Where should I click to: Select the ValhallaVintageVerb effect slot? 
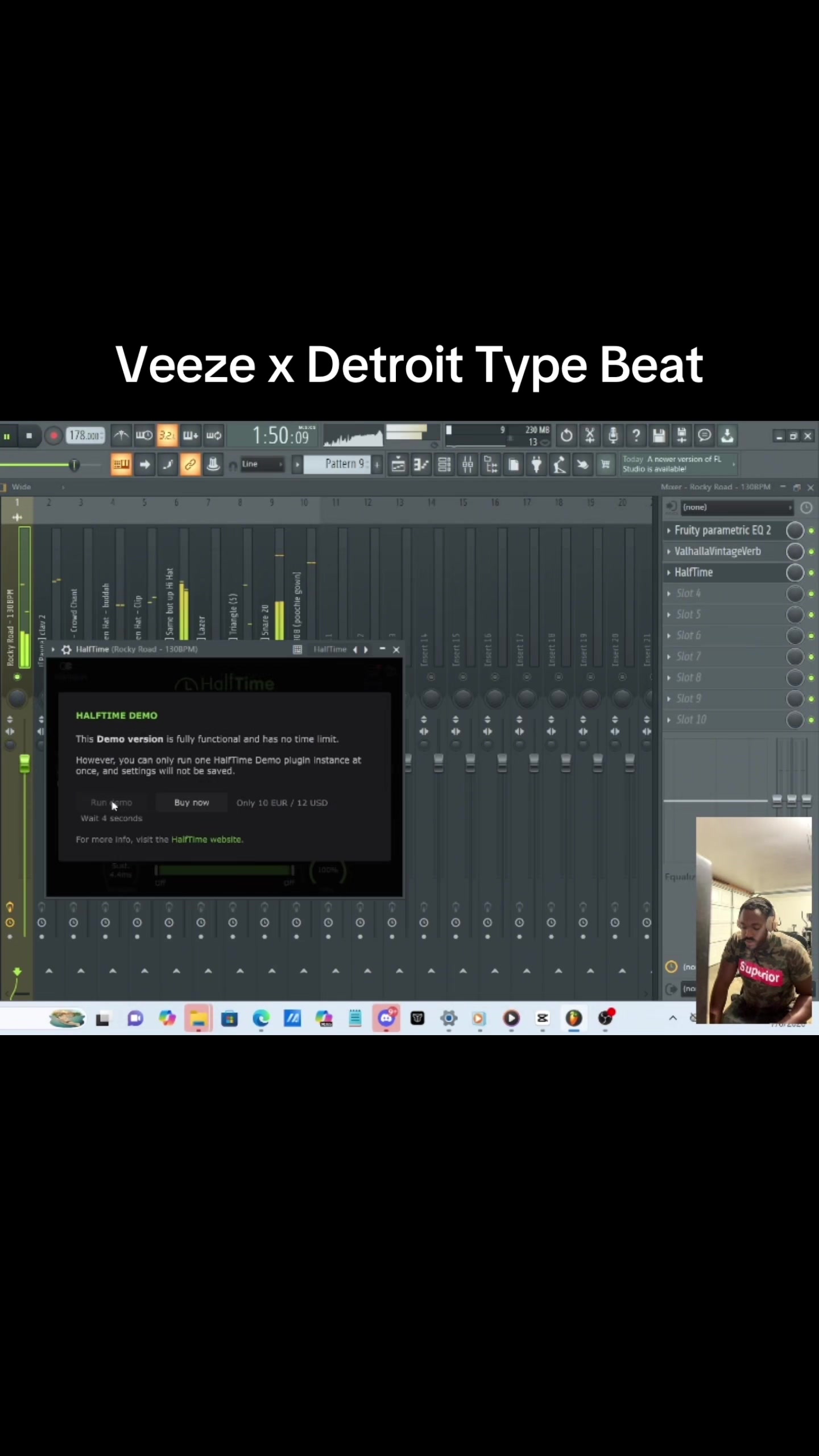tap(718, 552)
